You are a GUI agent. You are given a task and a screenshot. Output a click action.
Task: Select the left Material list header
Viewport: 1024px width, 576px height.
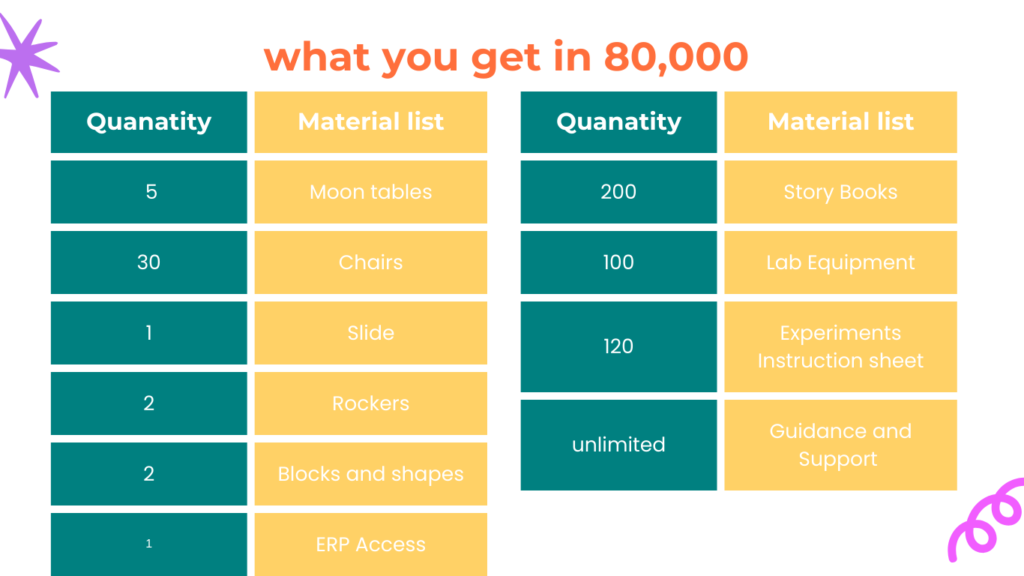371,122
